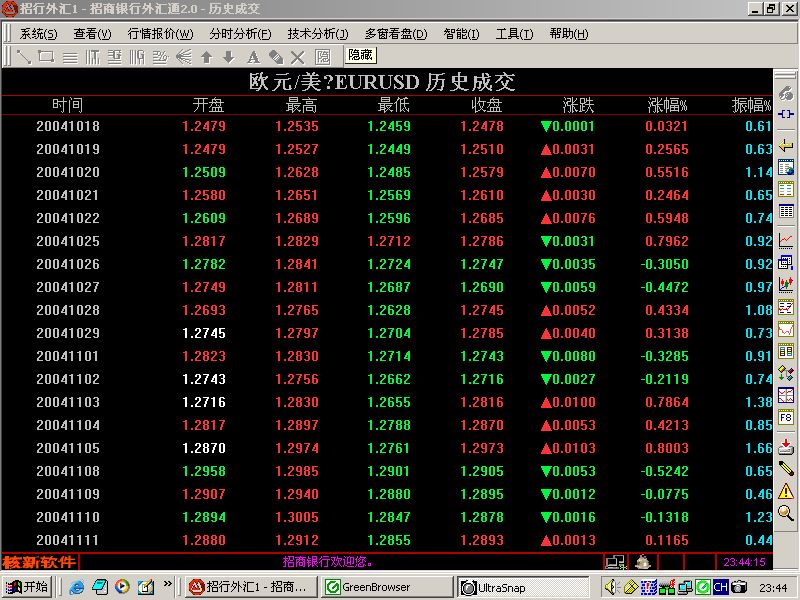Switch to the UltraSnap taskbar button
The height and width of the screenshot is (600, 800).
tap(522, 588)
